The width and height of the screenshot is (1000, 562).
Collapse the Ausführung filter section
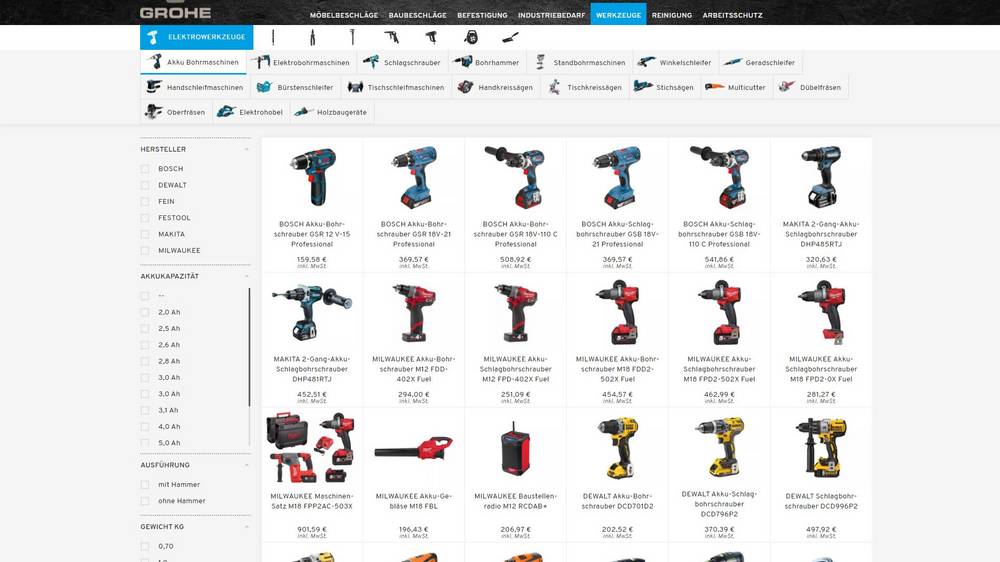[246, 465]
